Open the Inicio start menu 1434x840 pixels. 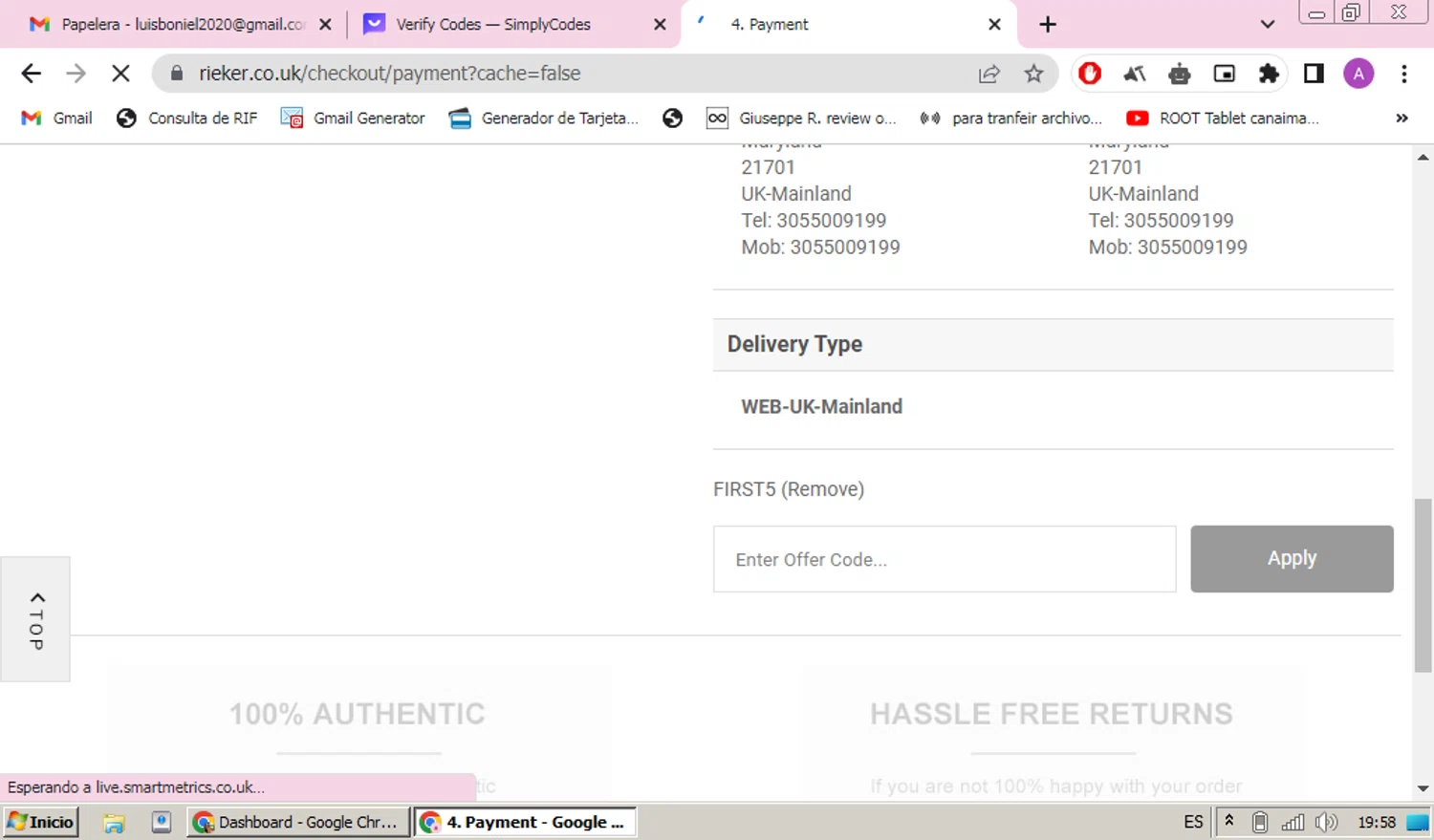point(40,822)
